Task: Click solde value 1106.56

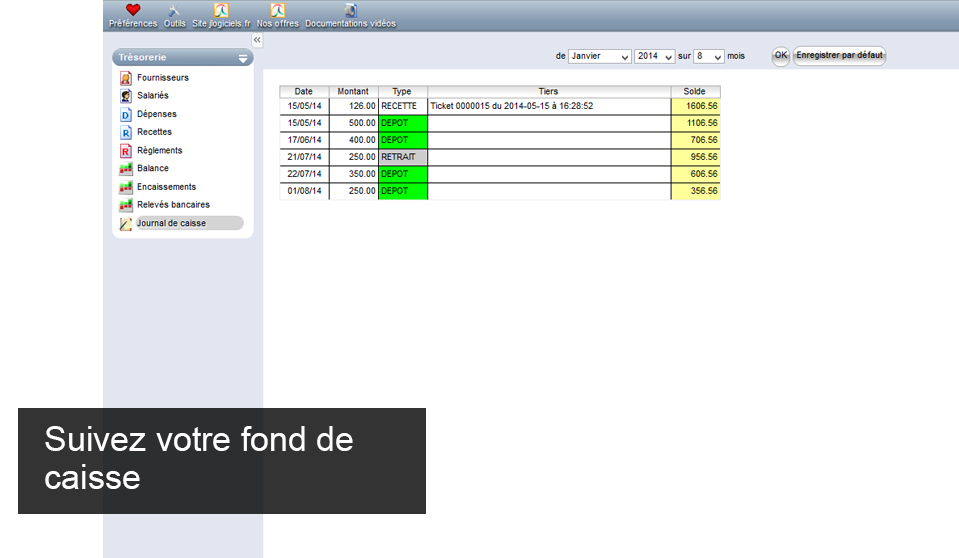Action: pyautogui.click(x=695, y=123)
